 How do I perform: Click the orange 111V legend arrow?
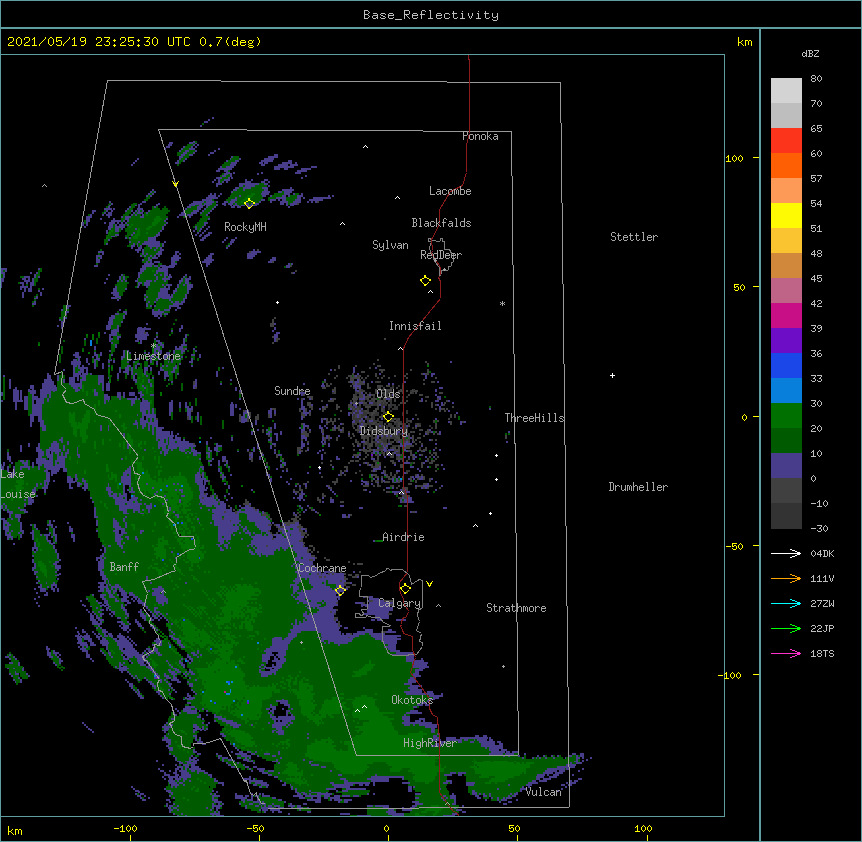coord(786,578)
